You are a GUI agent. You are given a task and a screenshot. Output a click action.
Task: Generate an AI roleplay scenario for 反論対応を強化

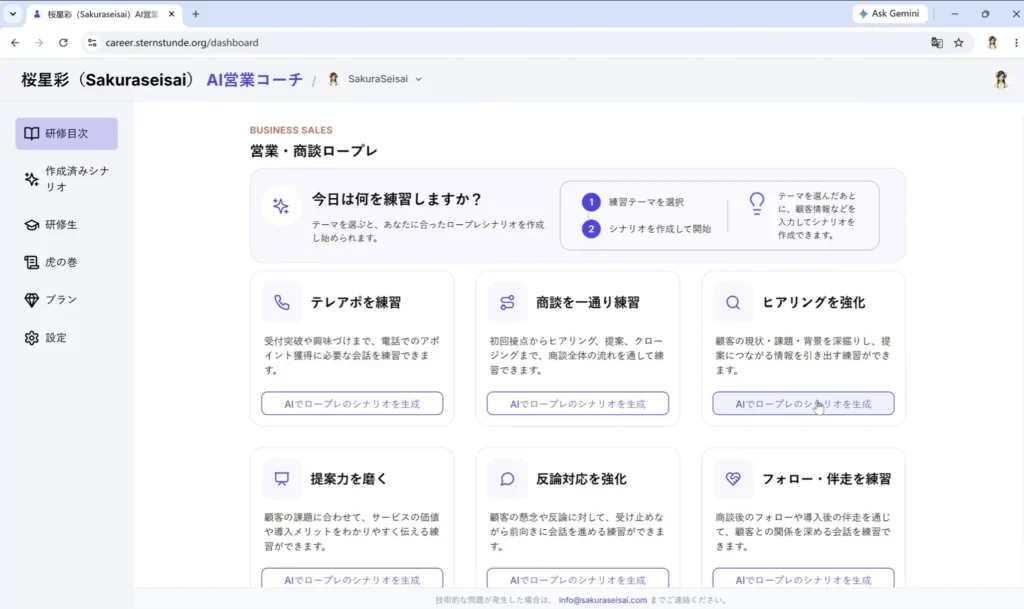pos(577,578)
